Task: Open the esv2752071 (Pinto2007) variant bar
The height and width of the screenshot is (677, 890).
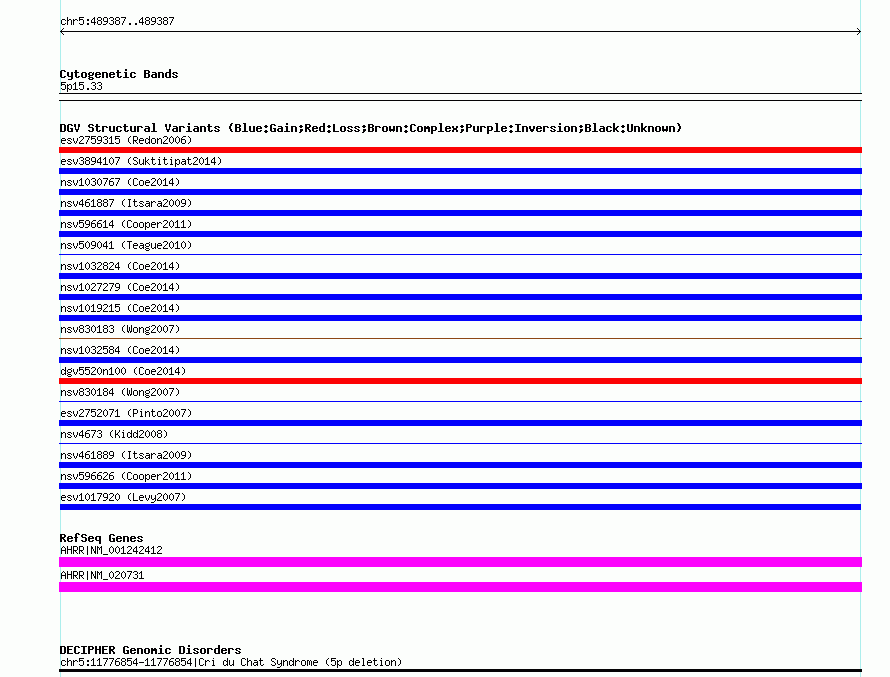Action: coord(460,423)
